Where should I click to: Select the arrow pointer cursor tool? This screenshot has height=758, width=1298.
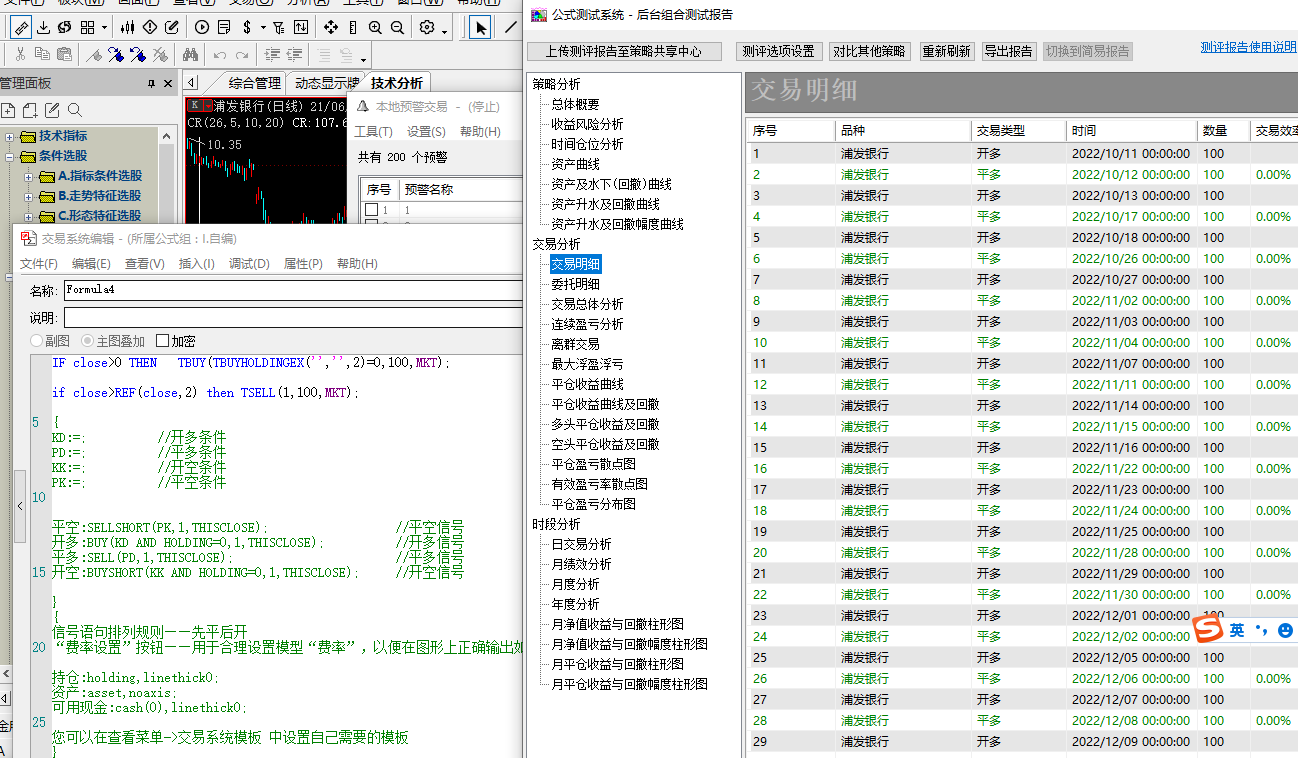[x=481, y=27]
